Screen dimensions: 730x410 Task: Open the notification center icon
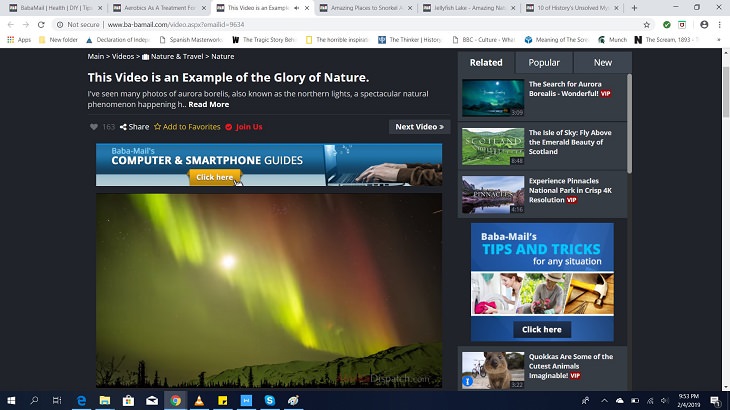pyautogui.click(x=716, y=400)
